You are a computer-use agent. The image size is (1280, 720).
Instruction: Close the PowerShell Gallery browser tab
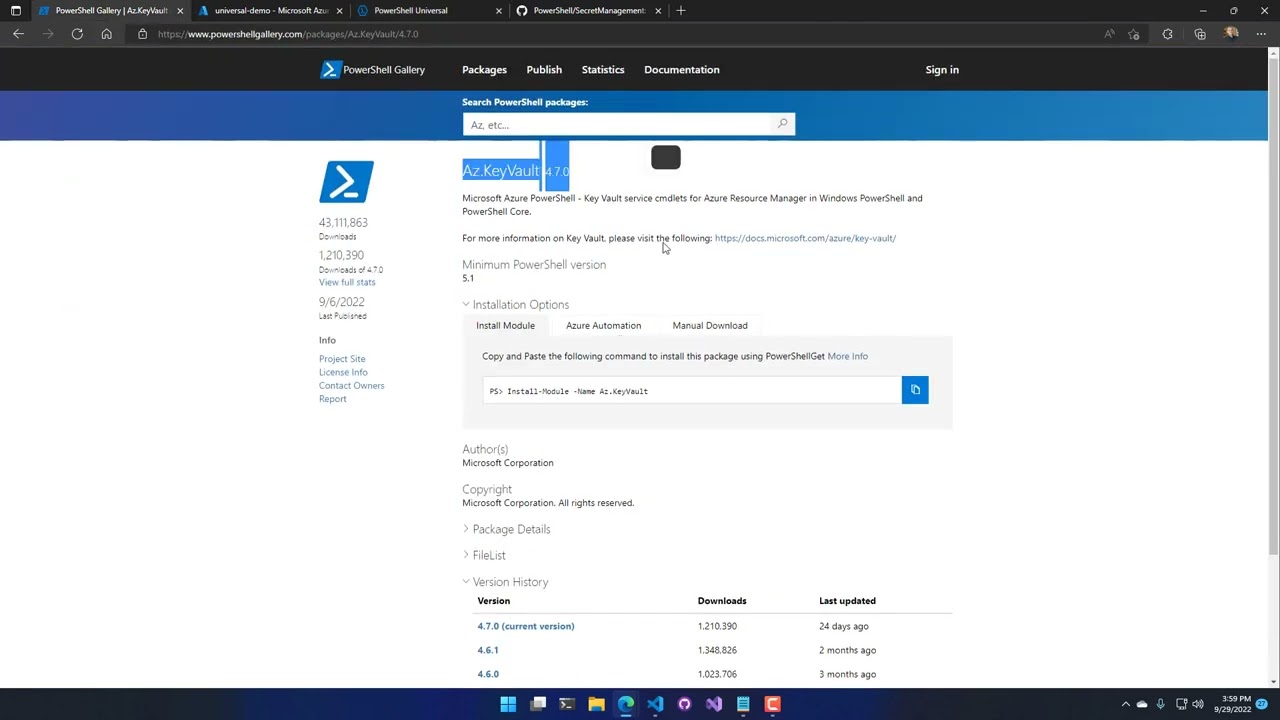(x=180, y=10)
